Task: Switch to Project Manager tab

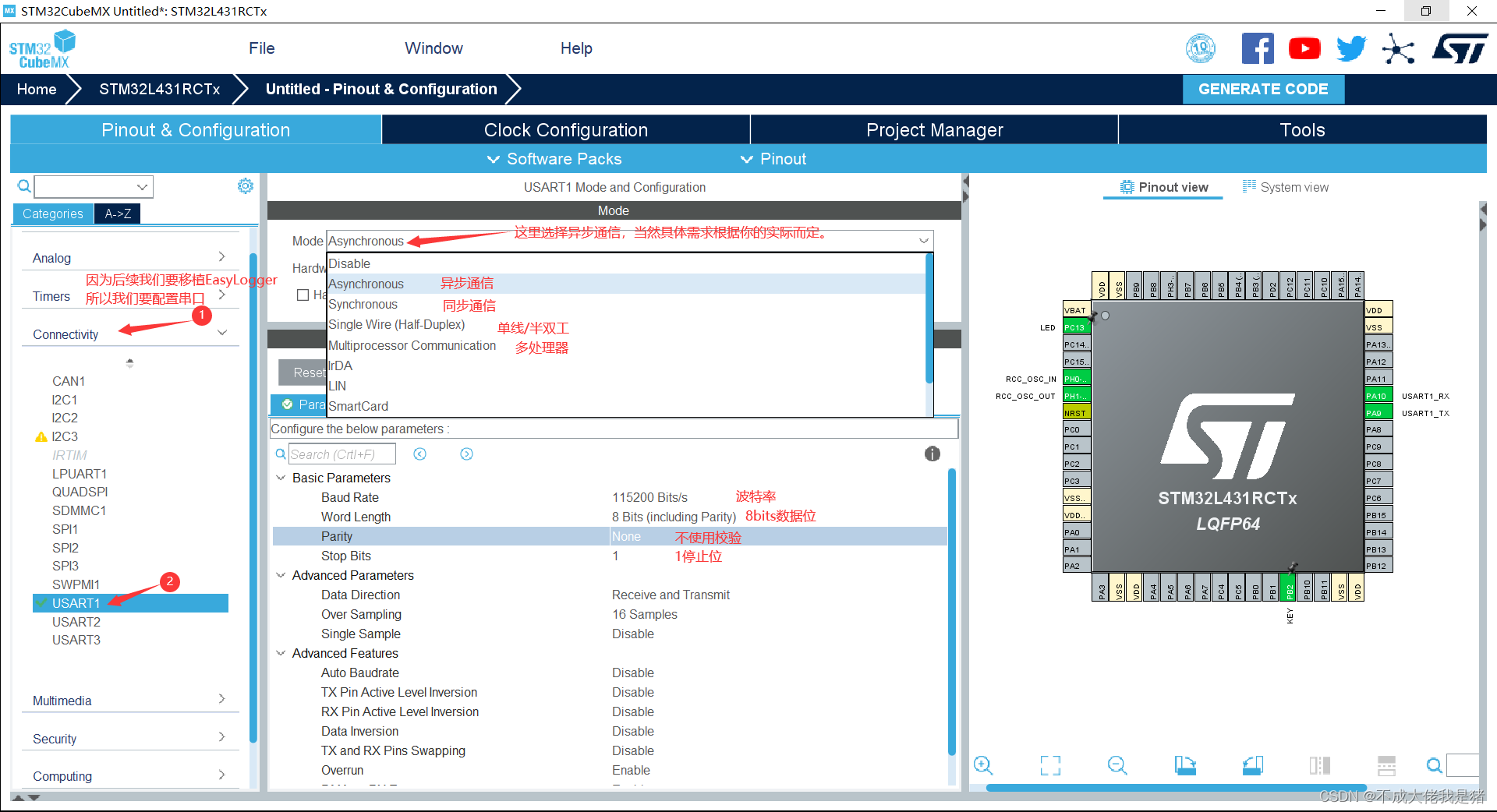Action: coord(934,130)
